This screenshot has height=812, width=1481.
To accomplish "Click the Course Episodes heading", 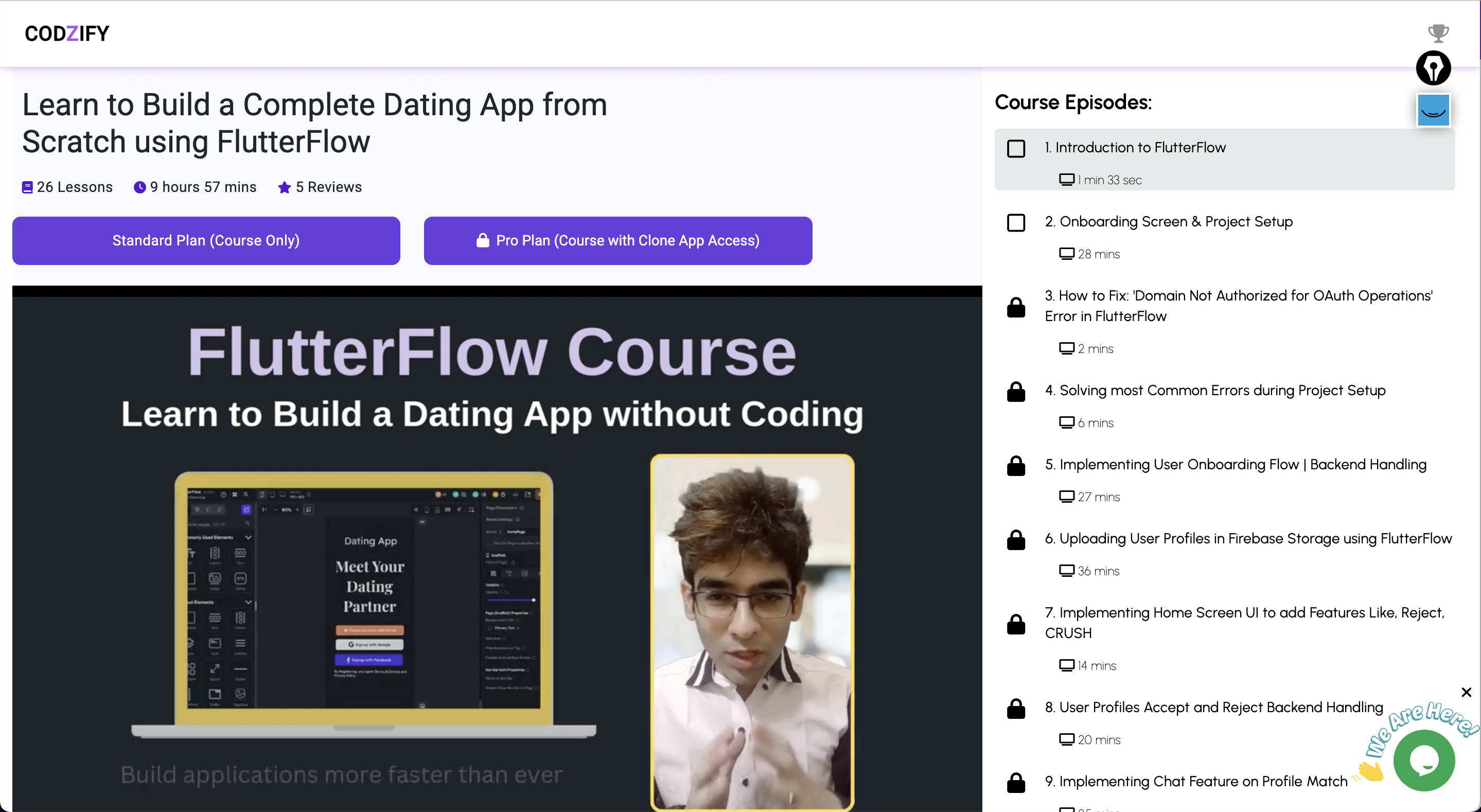I will (1073, 102).
